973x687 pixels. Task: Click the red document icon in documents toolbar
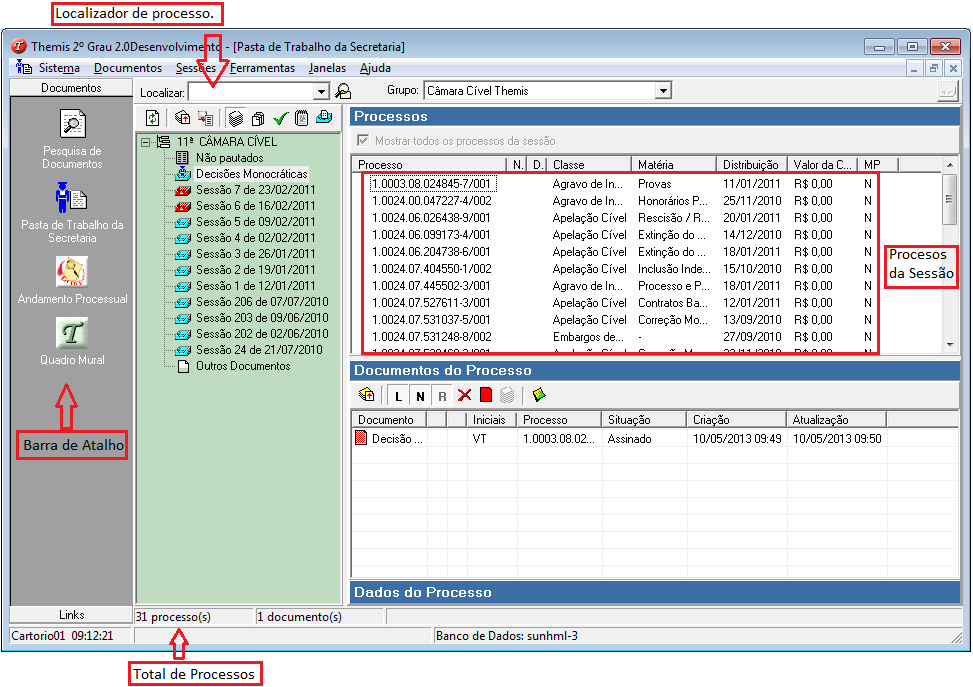point(486,395)
